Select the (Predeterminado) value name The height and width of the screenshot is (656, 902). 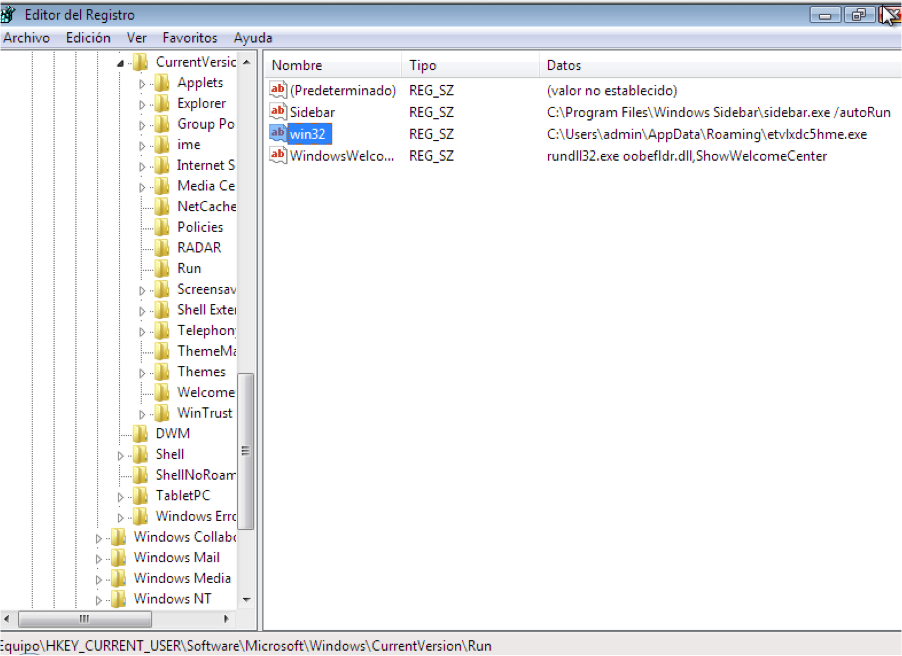tap(343, 90)
